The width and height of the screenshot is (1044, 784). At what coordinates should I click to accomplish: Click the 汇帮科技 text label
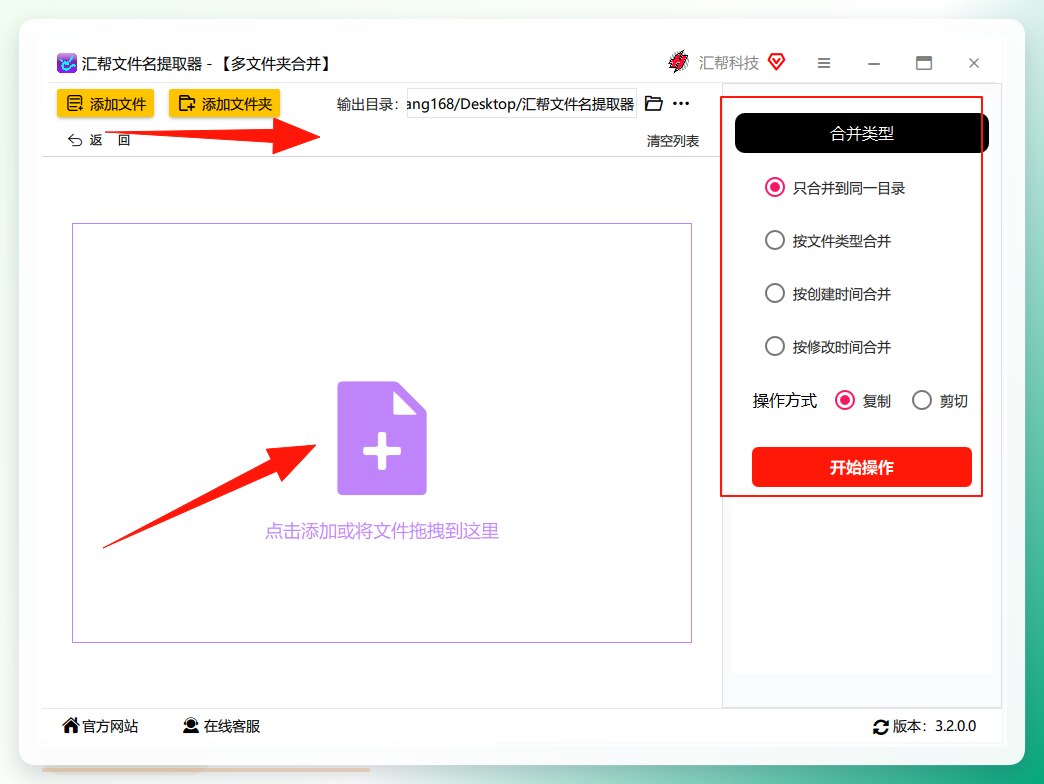(x=728, y=63)
